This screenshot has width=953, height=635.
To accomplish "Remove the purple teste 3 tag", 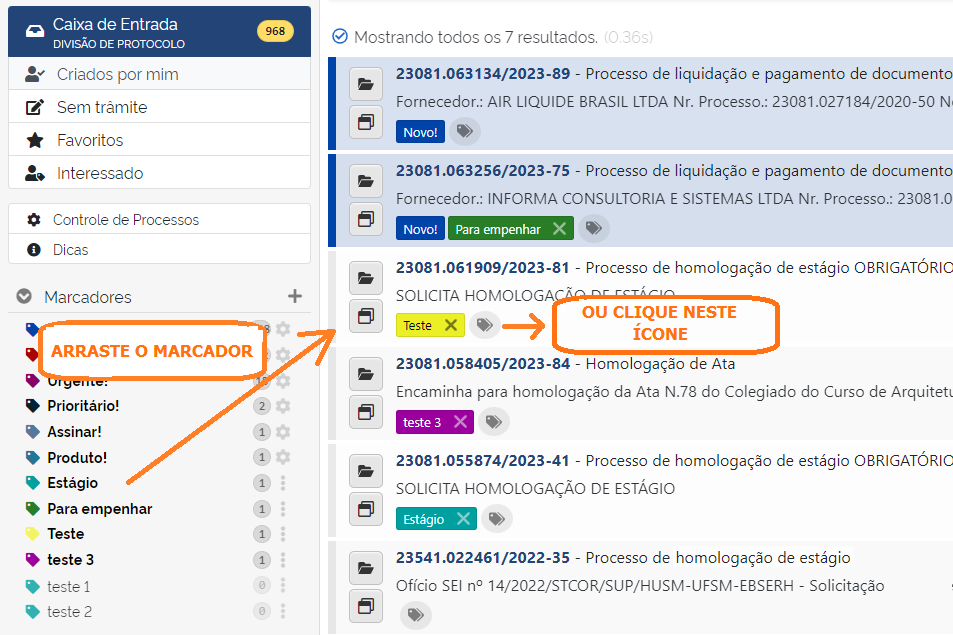I will pyautogui.click(x=460, y=422).
